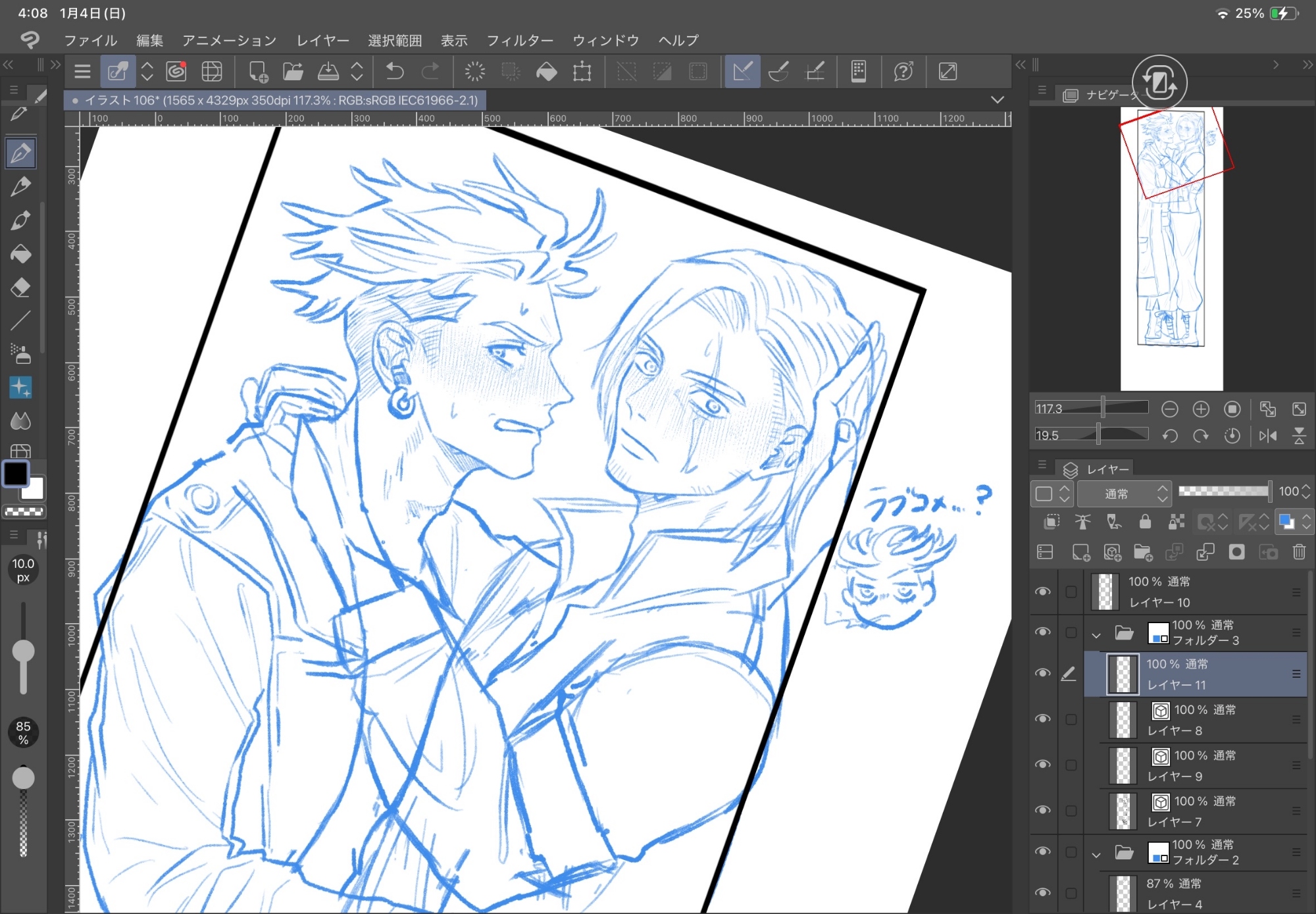Click the Undo arrow in command bar
The width and height of the screenshot is (1316, 914).
click(x=395, y=71)
